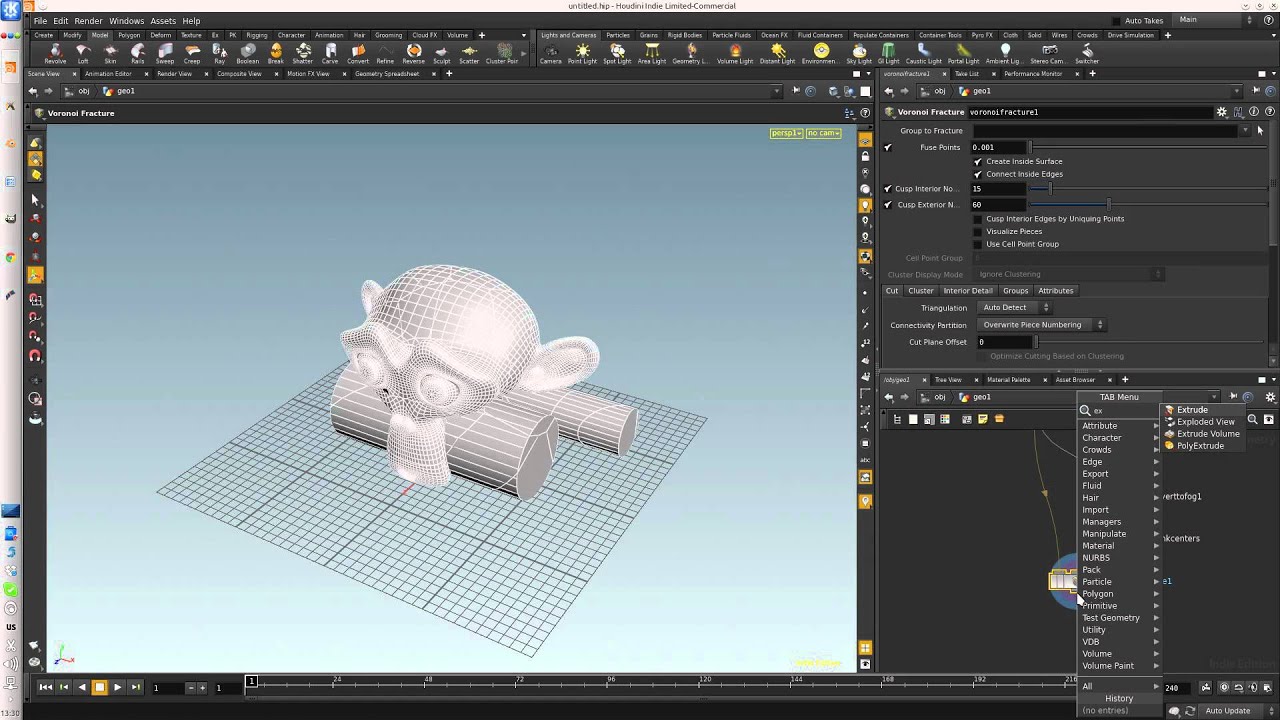Click the persp1 viewport menu button
The width and height of the screenshot is (1280, 720).
pos(786,133)
